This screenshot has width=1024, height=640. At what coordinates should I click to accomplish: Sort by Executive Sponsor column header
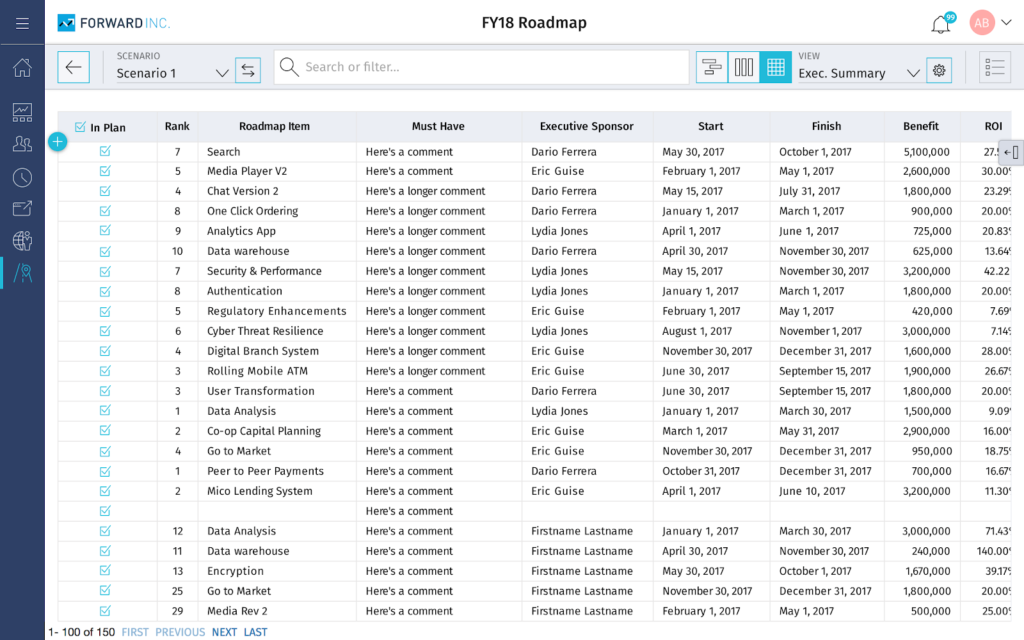pos(586,127)
